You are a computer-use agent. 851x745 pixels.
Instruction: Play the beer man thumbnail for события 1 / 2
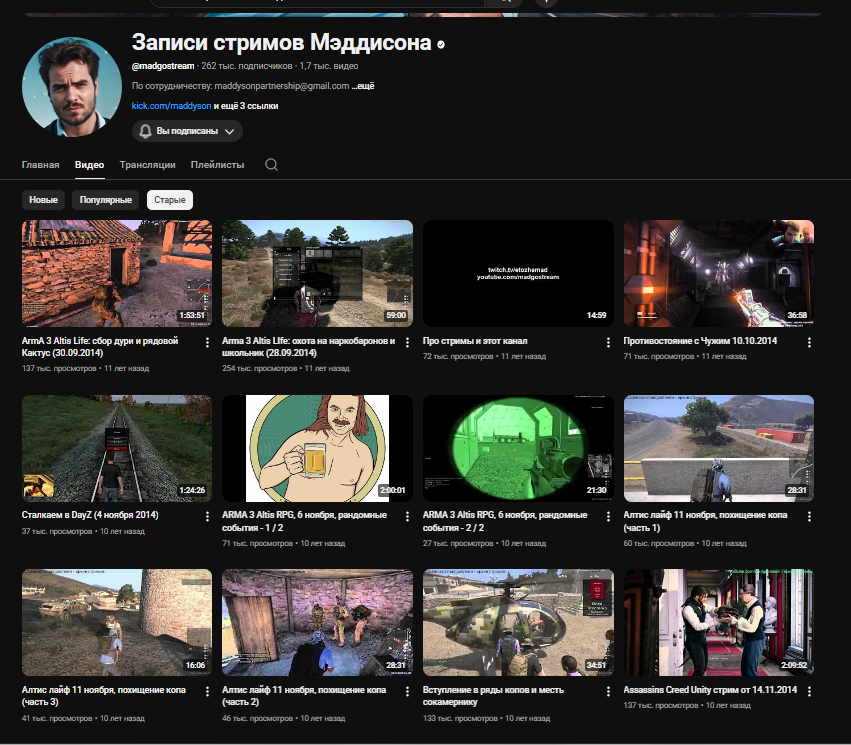317,448
